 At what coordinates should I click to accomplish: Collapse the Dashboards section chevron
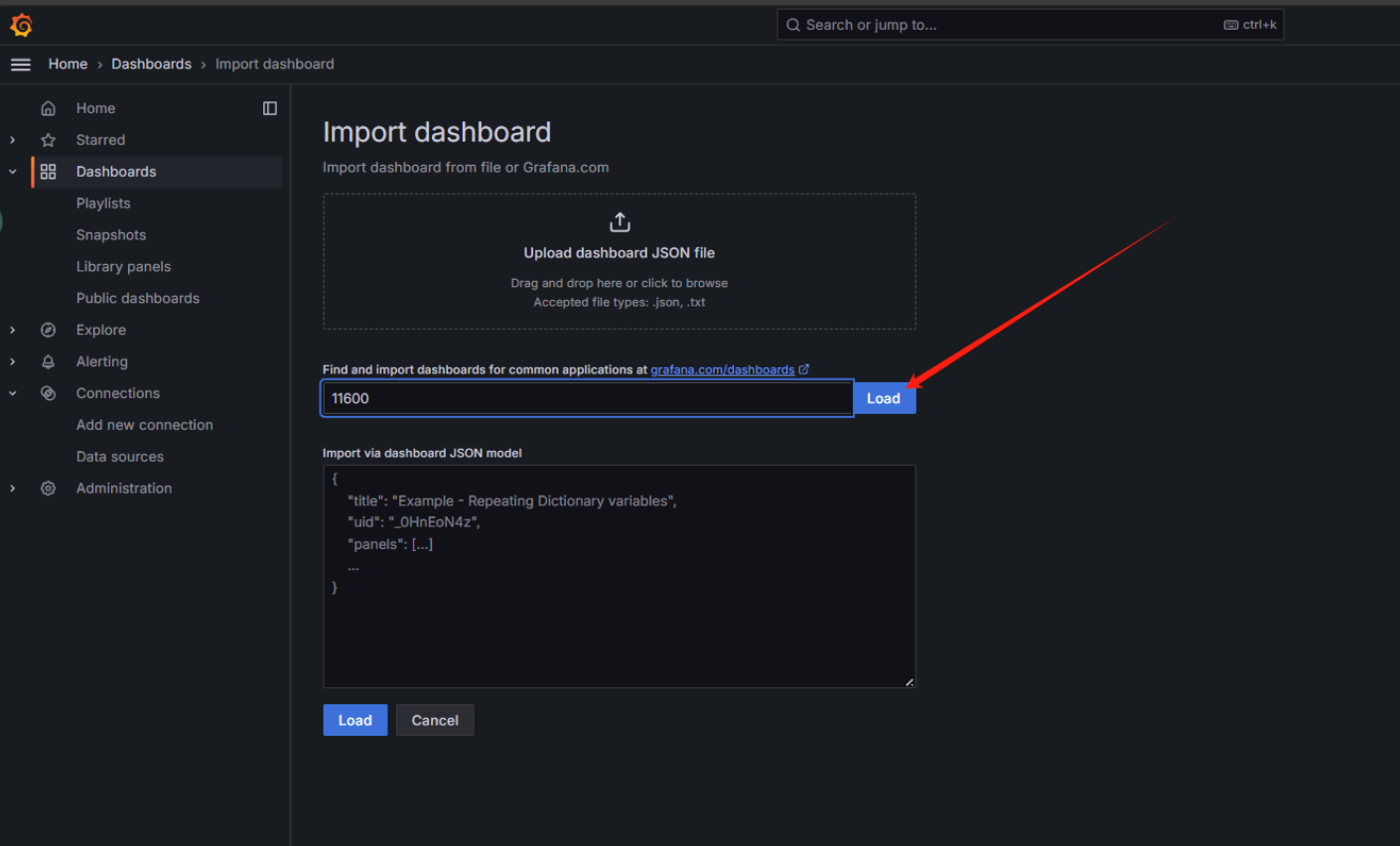[13, 172]
